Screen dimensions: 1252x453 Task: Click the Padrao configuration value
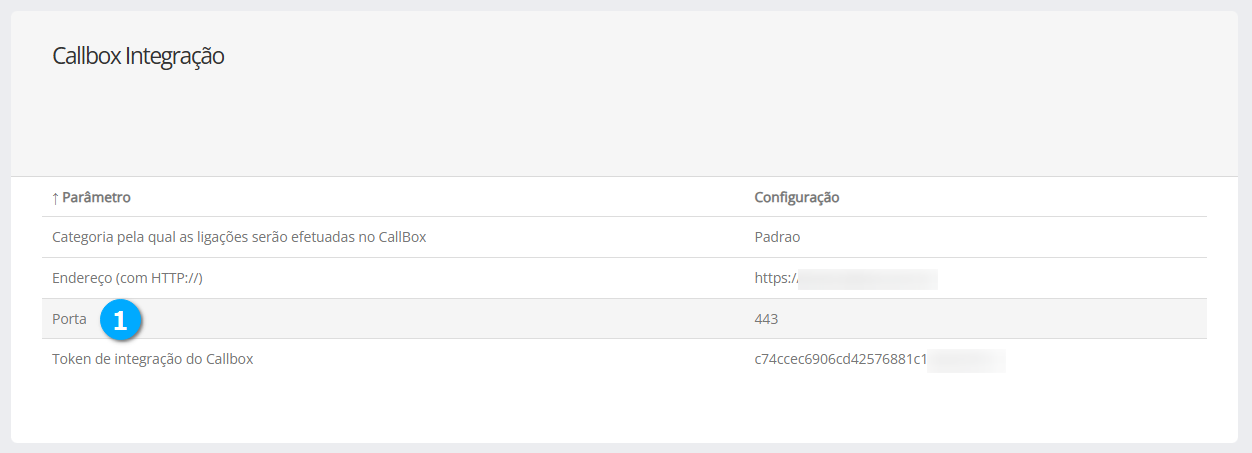coord(777,238)
